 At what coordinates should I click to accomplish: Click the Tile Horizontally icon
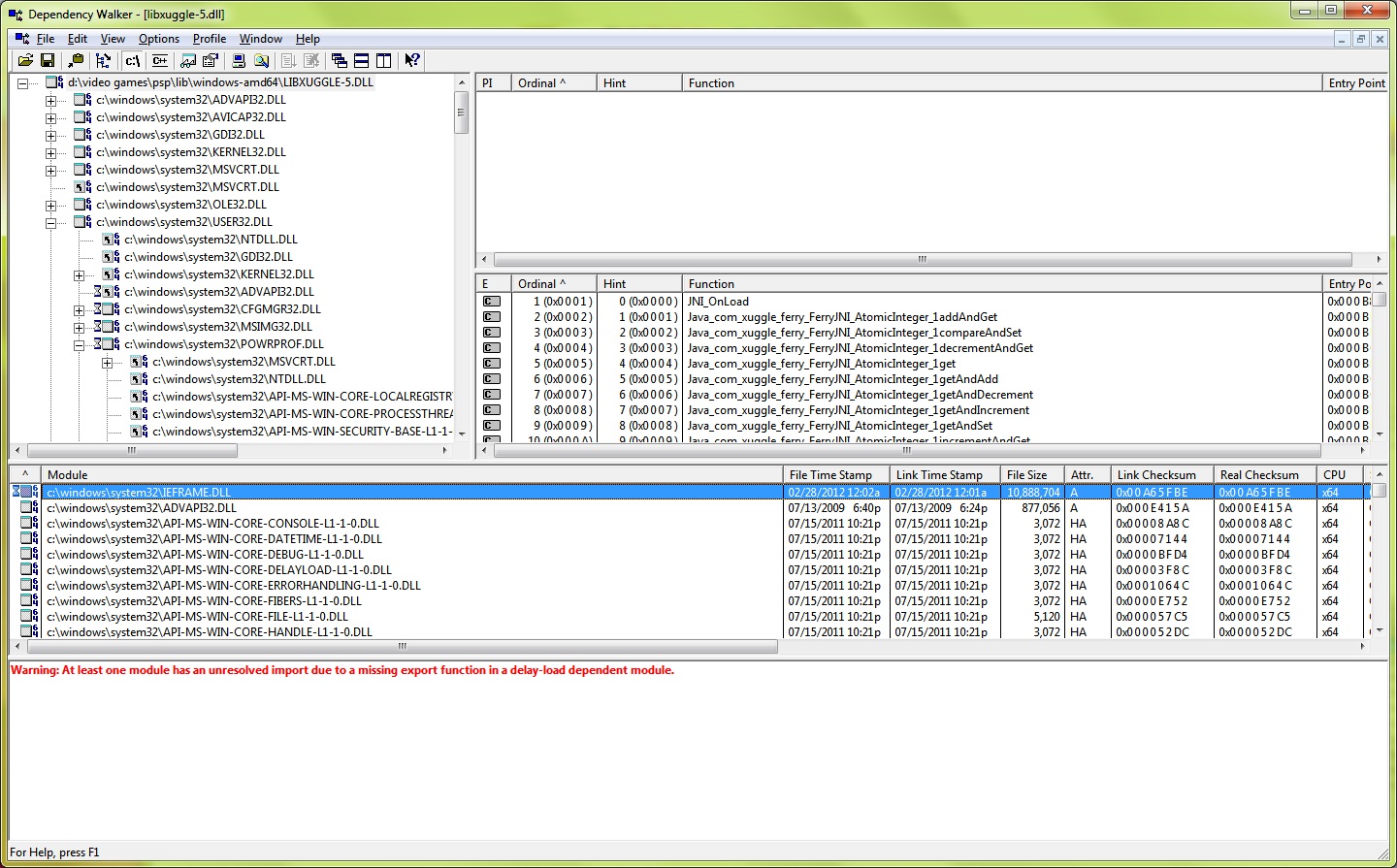click(361, 60)
